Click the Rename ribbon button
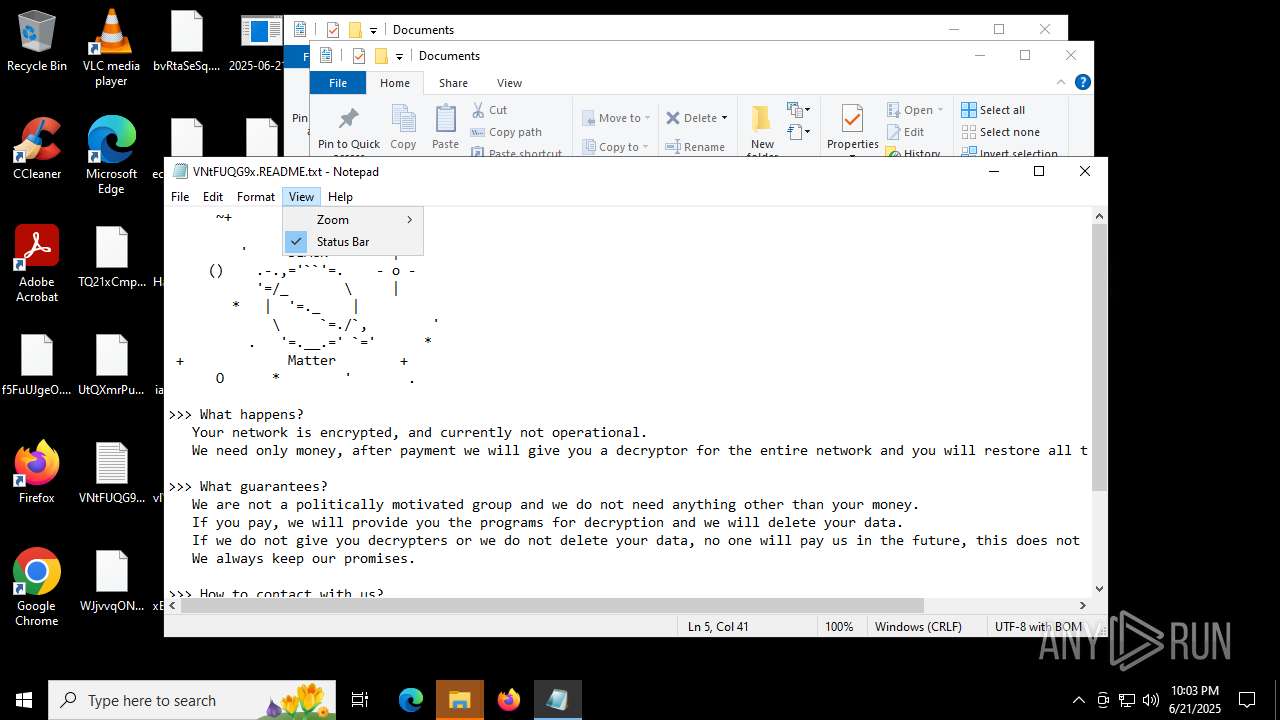1280x720 pixels. tap(695, 147)
